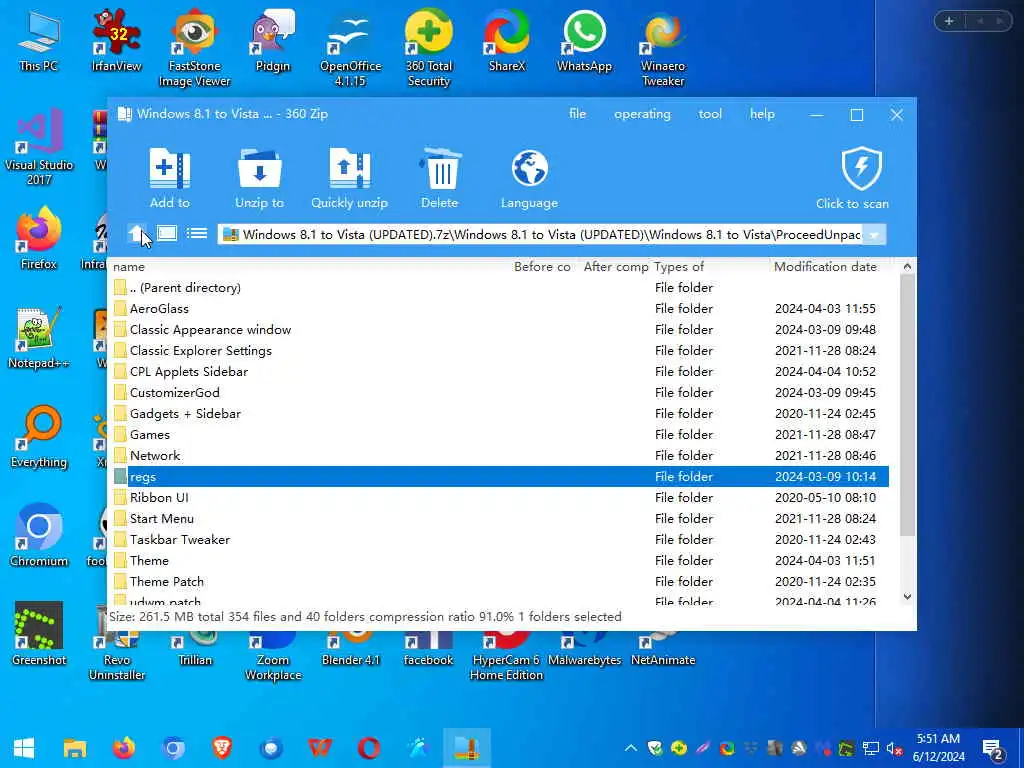Select the CPL Applets Sidebar folder
1024x768 pixels.
click(500, 371)
